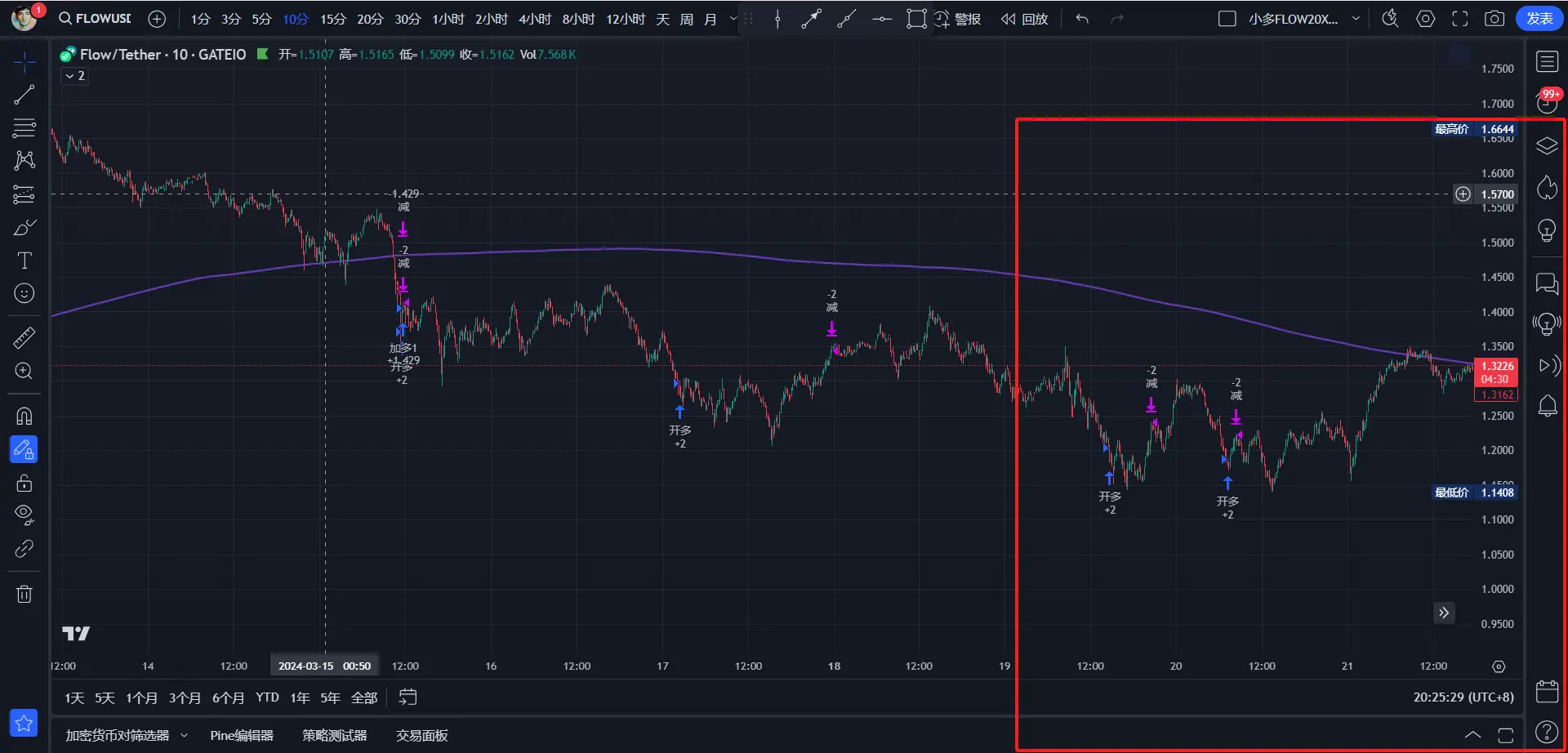1568x753 pixels.
Task: Switch to the 1小时 interval
Action: click(448, 19)
